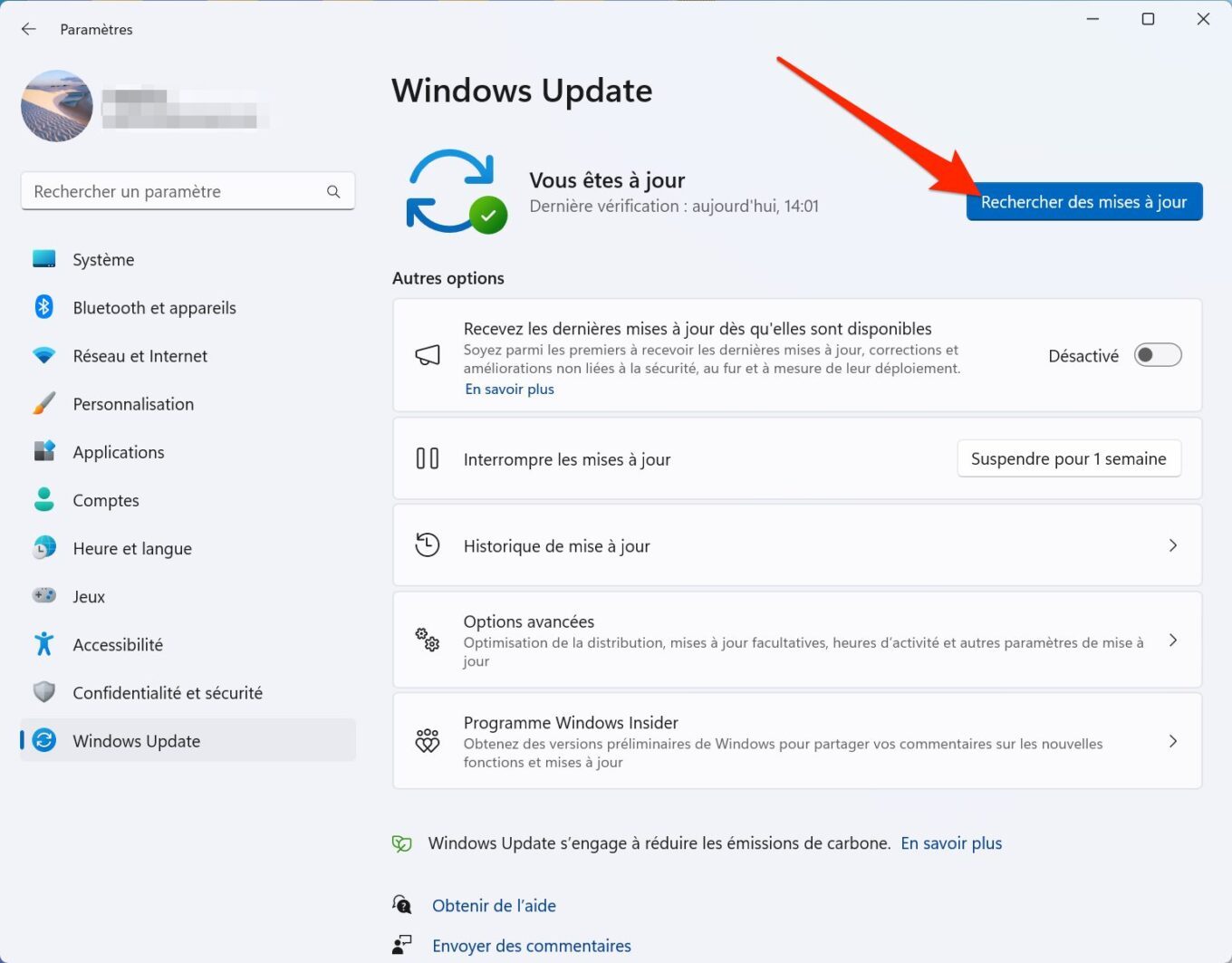Open Heure et langue settings
Screen dimensions: 1232x963
click(188, 548)
